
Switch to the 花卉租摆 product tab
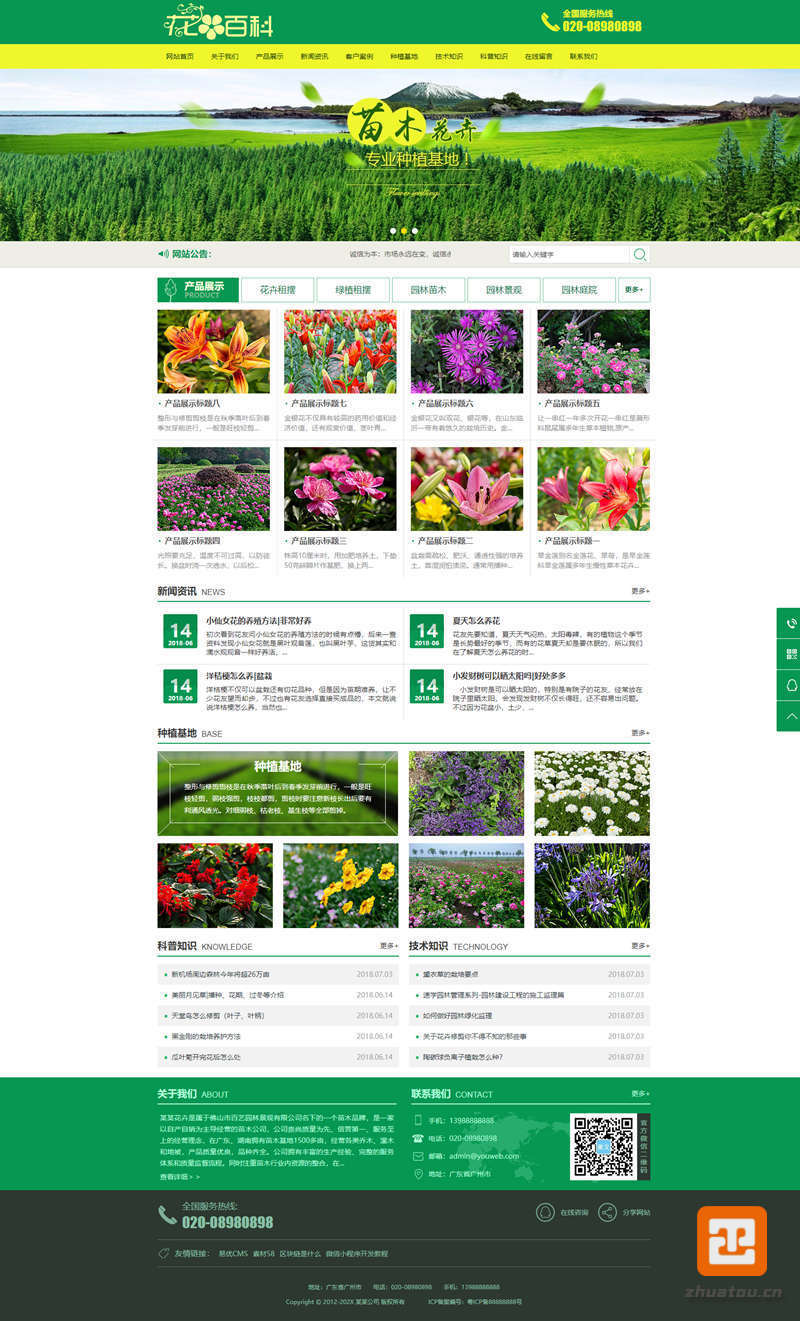pyautogui.click(x=278, y=290)
